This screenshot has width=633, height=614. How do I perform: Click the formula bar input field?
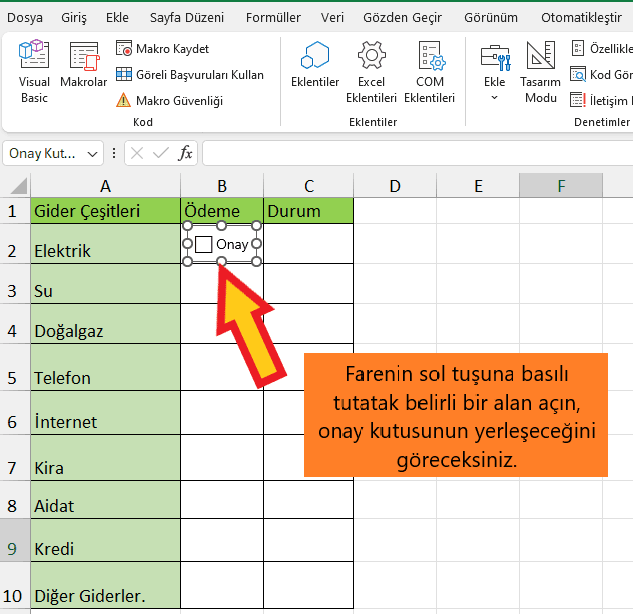point(417,153)
